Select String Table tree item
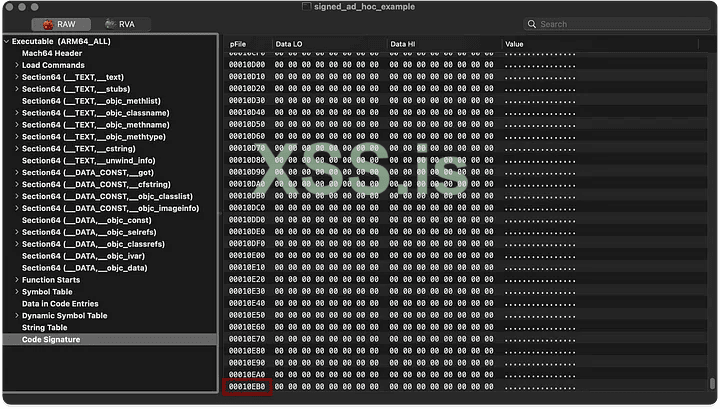 pyautogui.click(x=45, y=328)
